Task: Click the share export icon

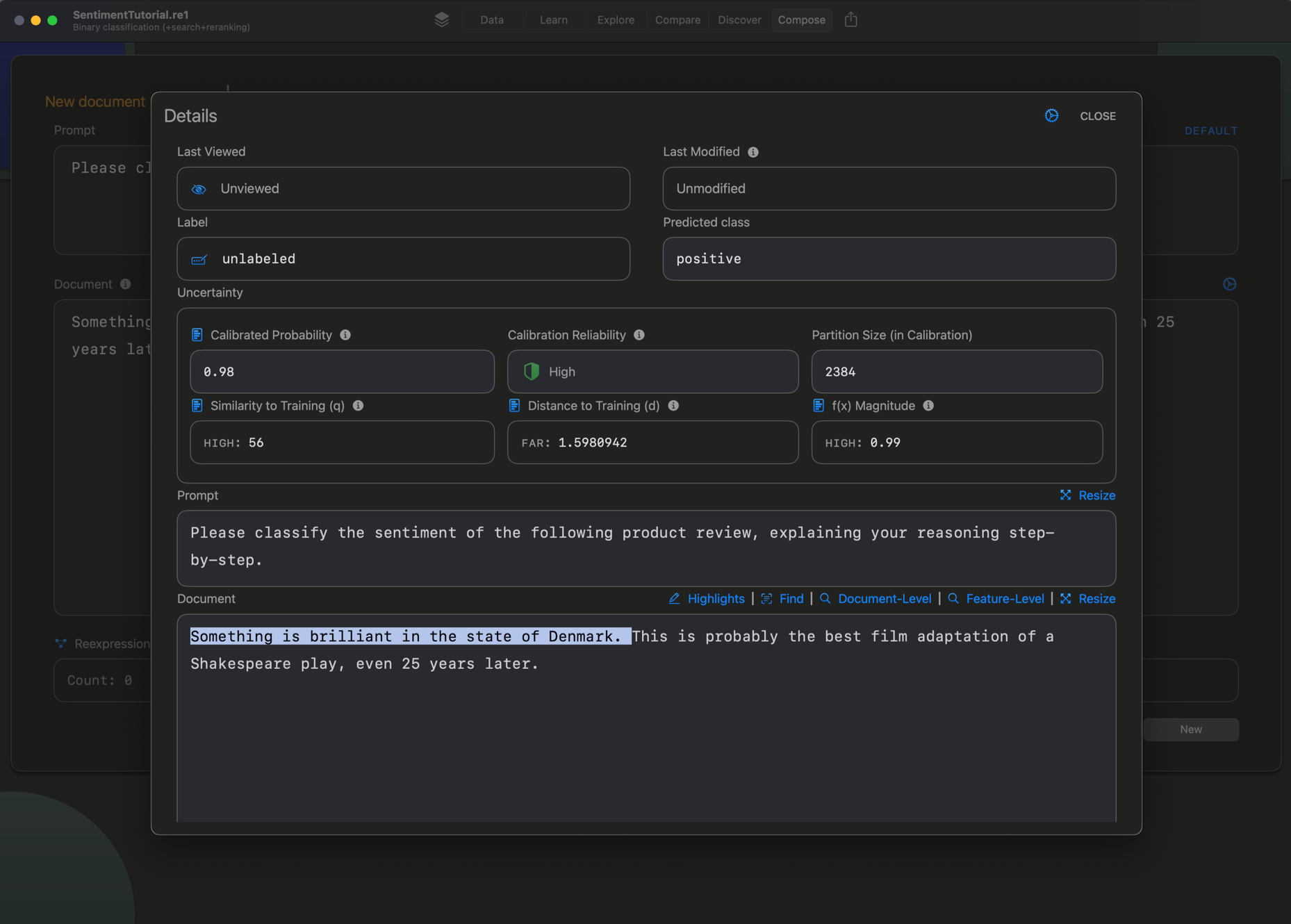Action: 850,19
